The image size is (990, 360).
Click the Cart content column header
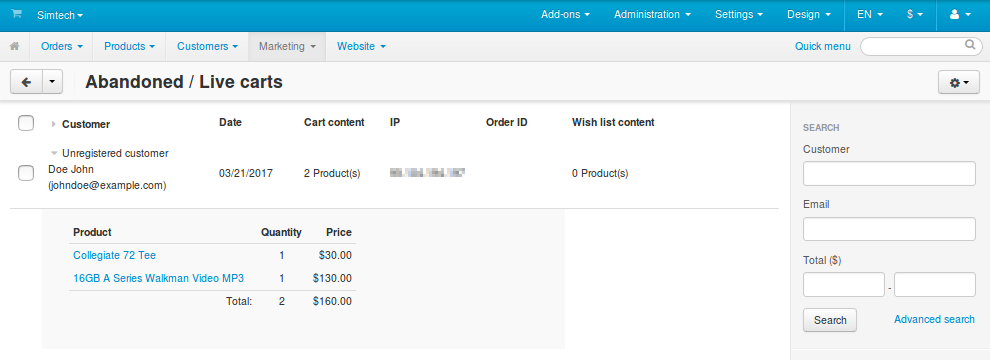pyautogui.click(x=334, y=123)
